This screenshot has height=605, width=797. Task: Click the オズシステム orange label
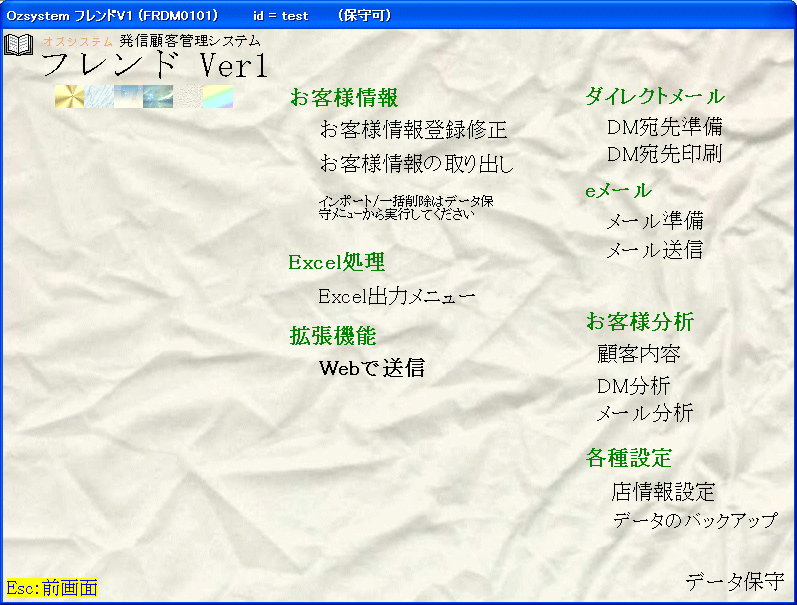[x=77, y=42]
